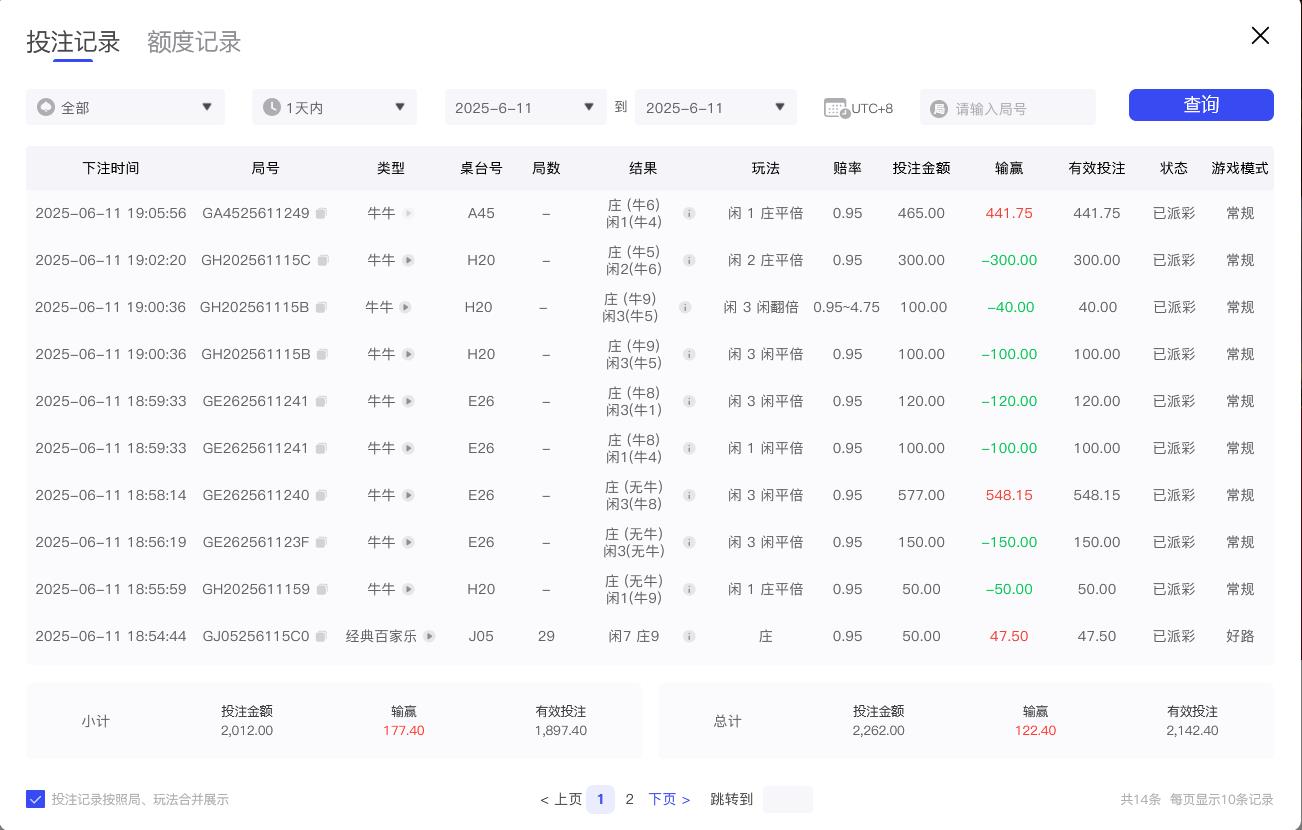Copy the bet number GA4525611249

pos(322,213)
